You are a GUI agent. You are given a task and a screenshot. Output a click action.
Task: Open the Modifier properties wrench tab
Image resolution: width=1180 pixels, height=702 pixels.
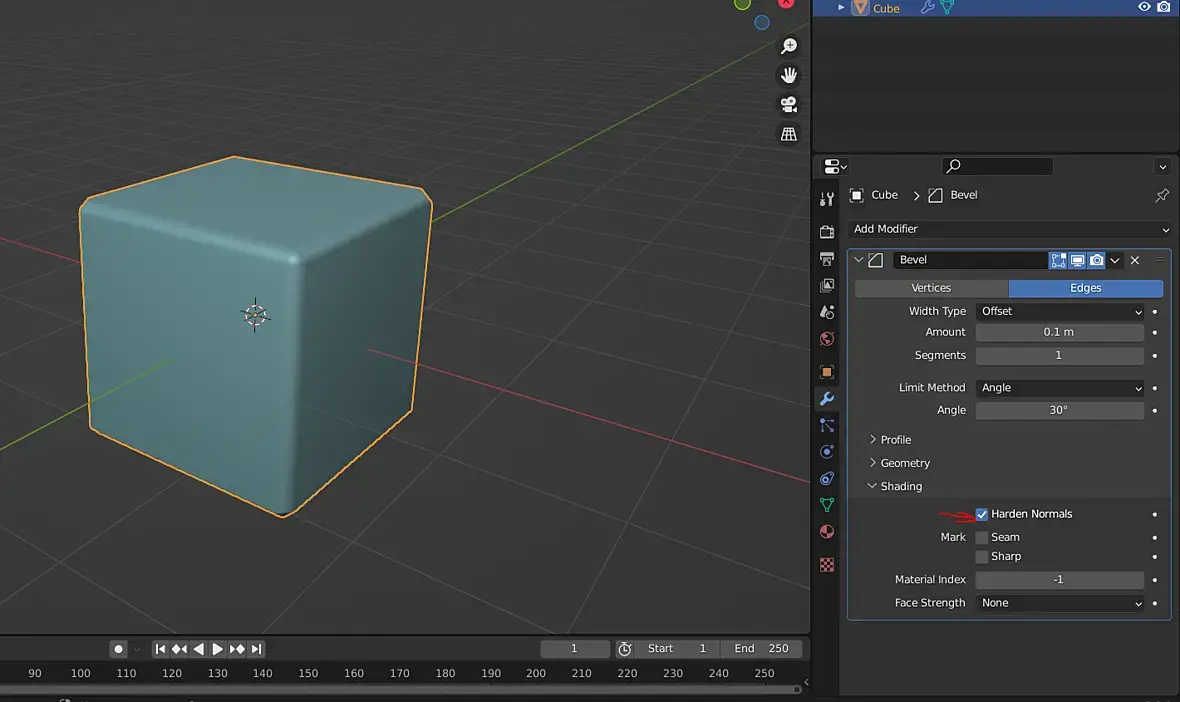pos(826,399)
